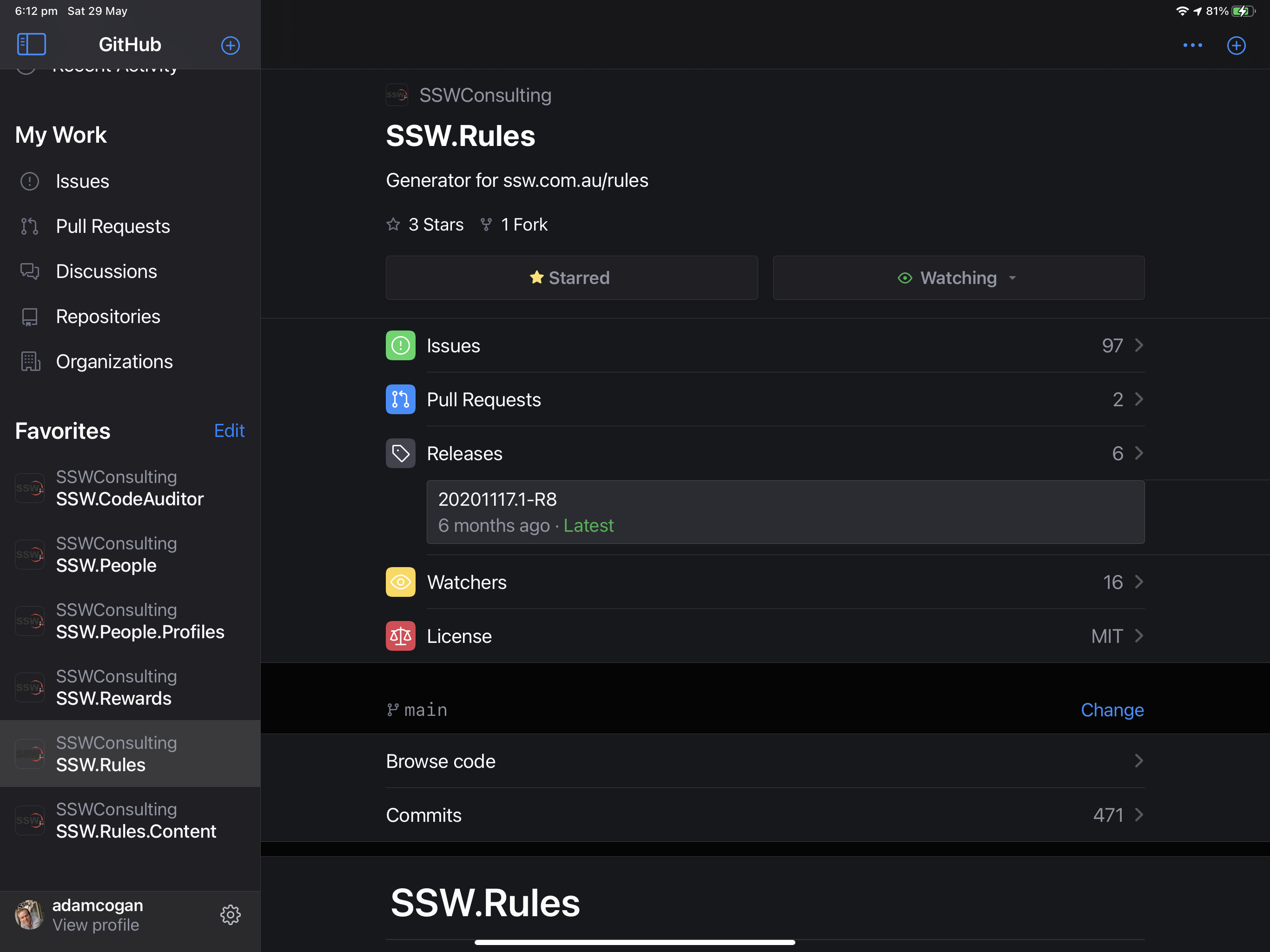Change the main branch

click(1112, 710)
